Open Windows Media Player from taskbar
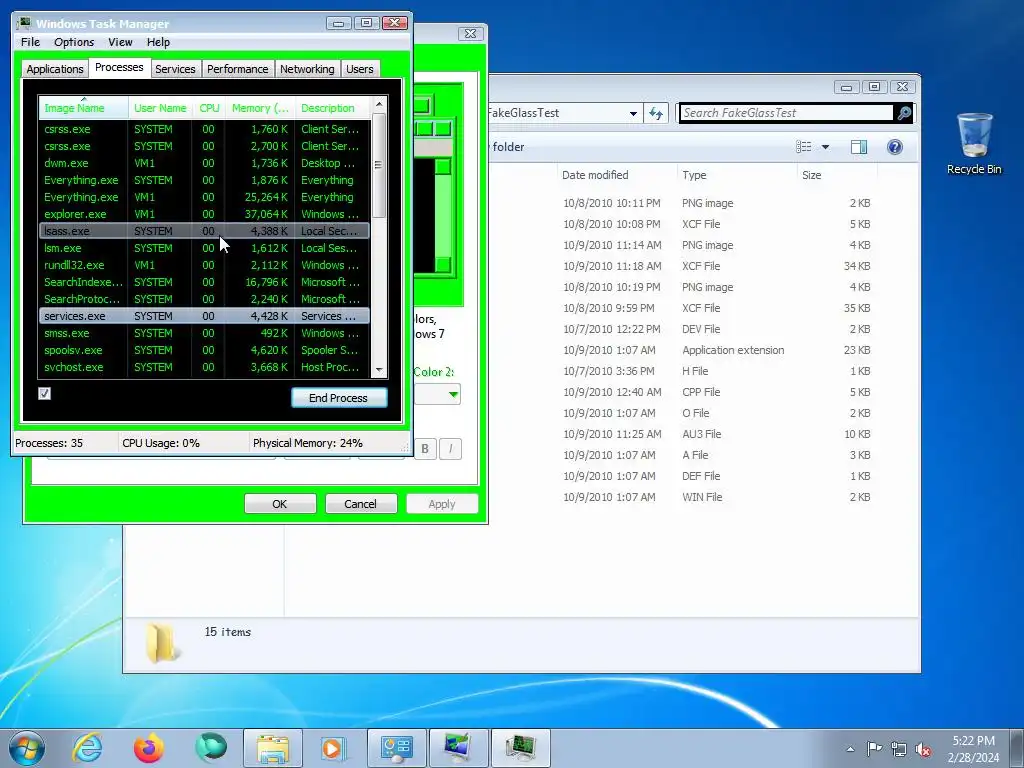The width and height of the screenshot is (1024, 768). (334, 748)
